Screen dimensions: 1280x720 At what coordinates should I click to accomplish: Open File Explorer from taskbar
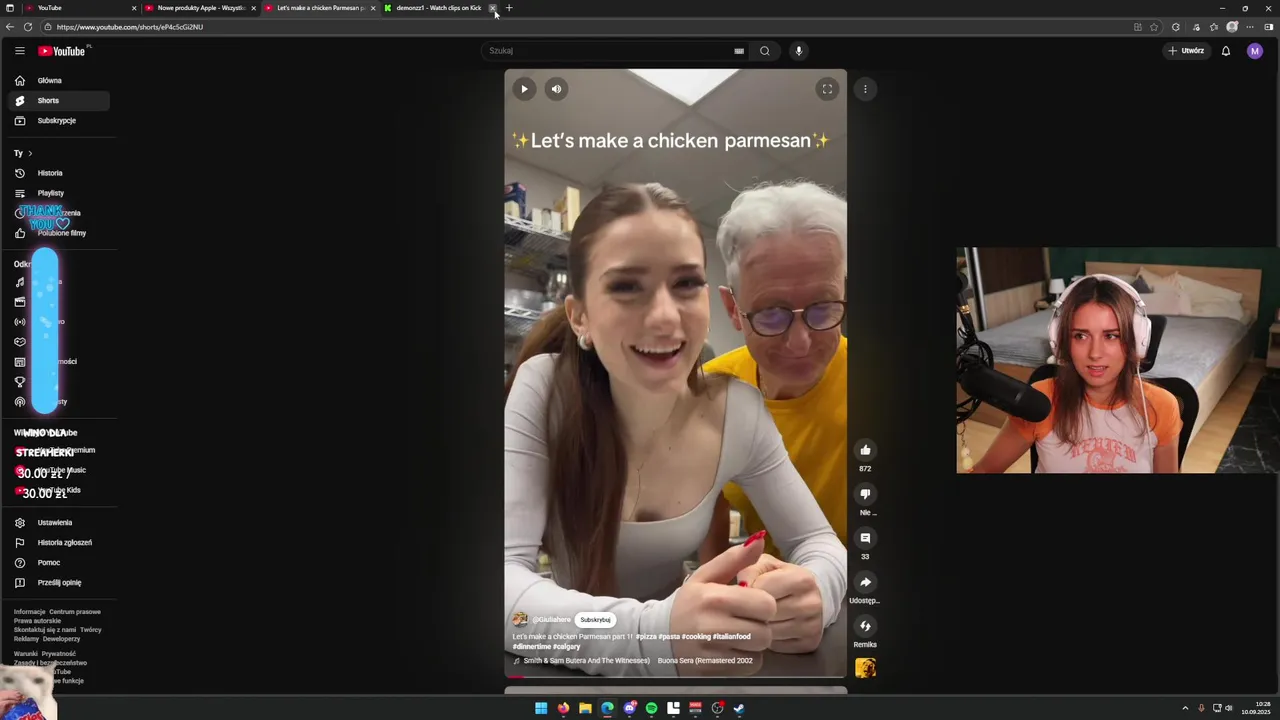(x=585, y=708)
